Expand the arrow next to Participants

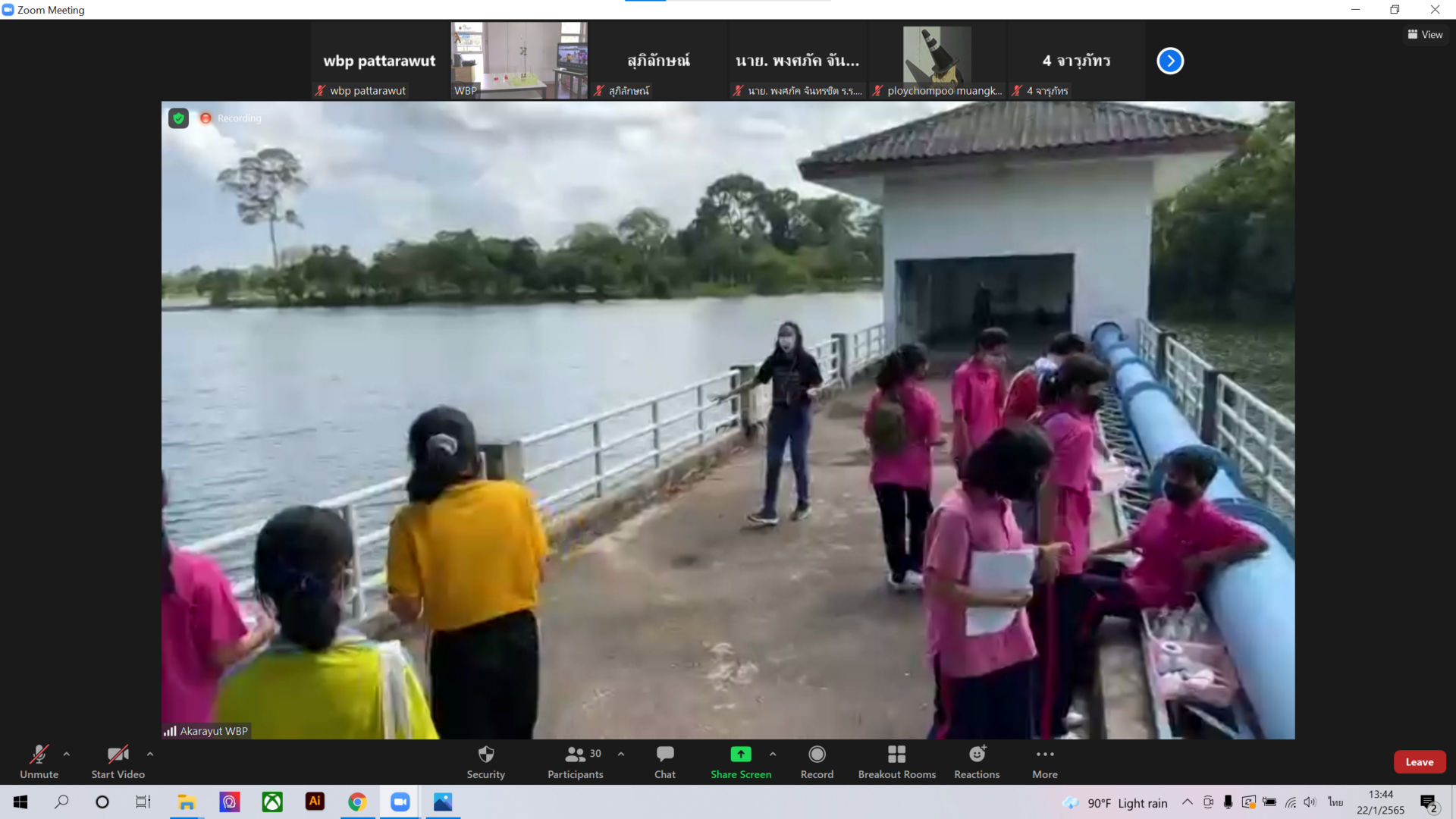pyautogui.click(x=621, y=754)
